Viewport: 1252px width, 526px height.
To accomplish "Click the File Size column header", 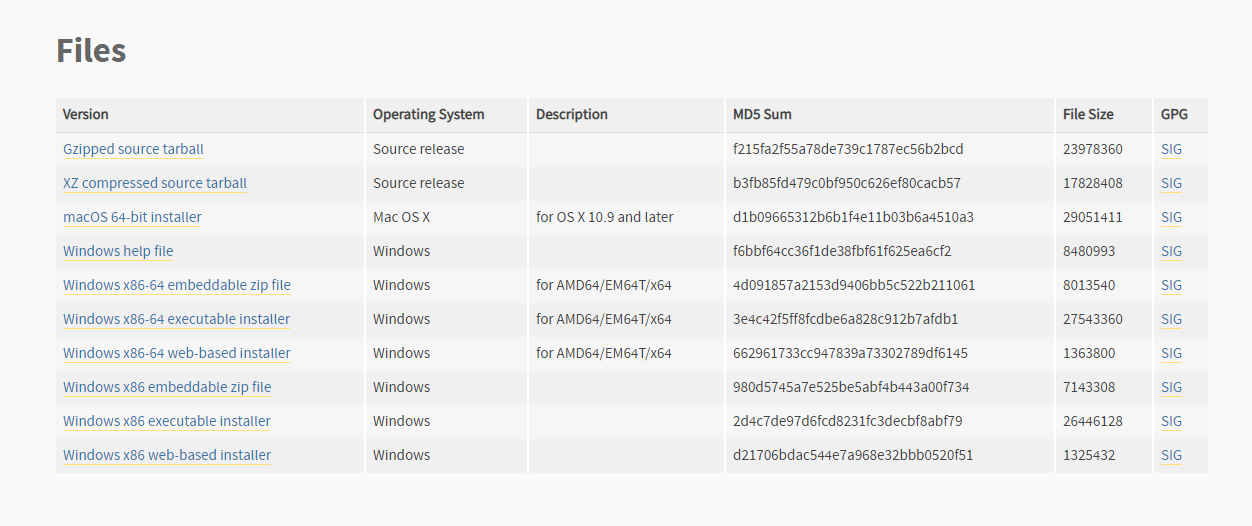I will [1088, 114].
